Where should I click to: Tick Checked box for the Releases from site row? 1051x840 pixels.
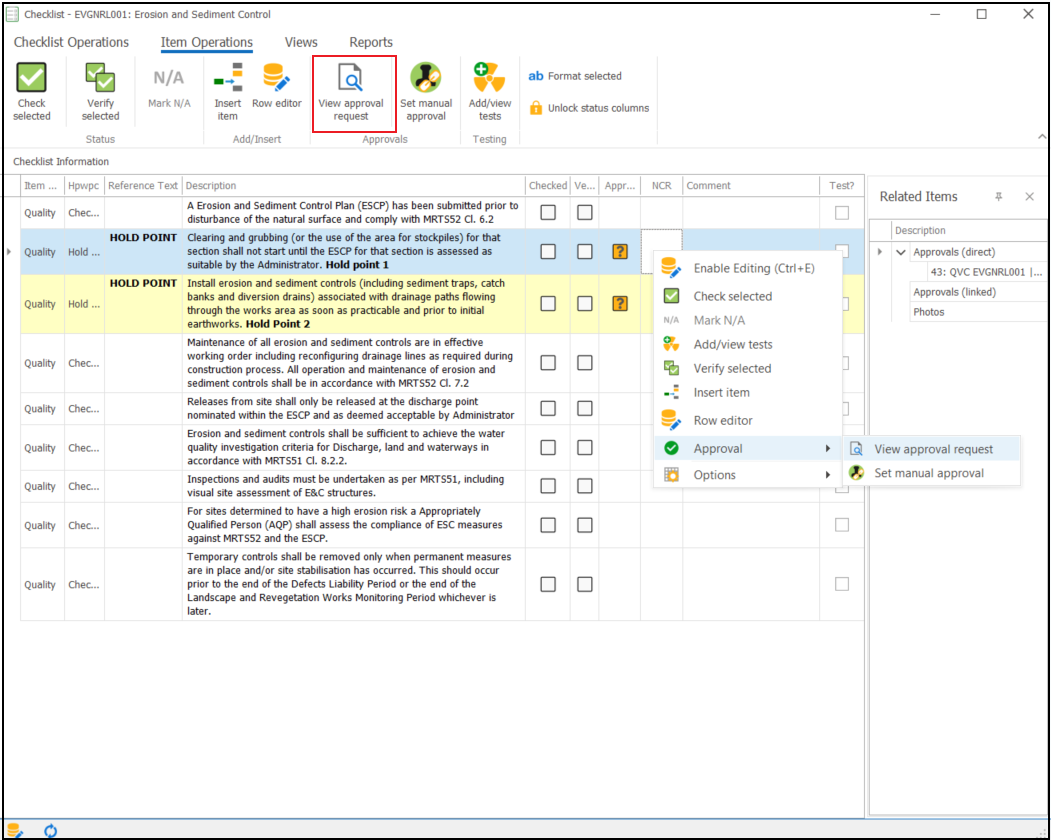548,408
